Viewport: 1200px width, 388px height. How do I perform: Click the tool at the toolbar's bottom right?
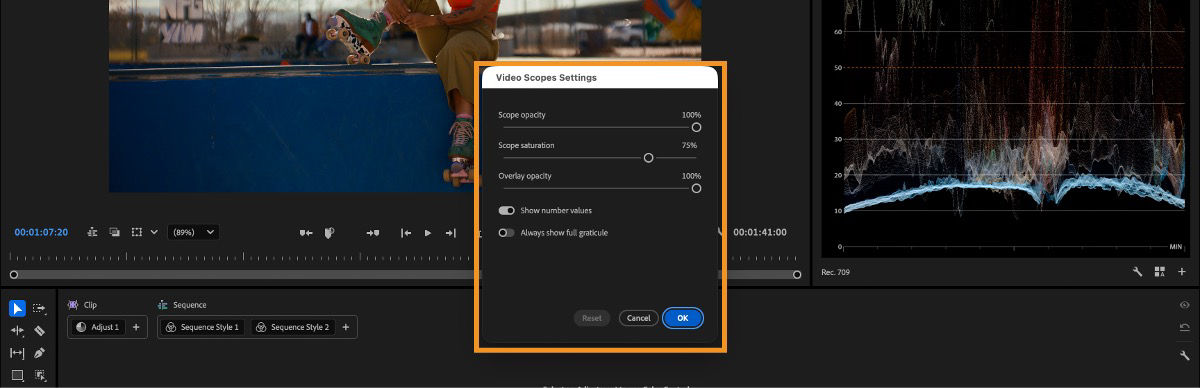coord(40,376)
